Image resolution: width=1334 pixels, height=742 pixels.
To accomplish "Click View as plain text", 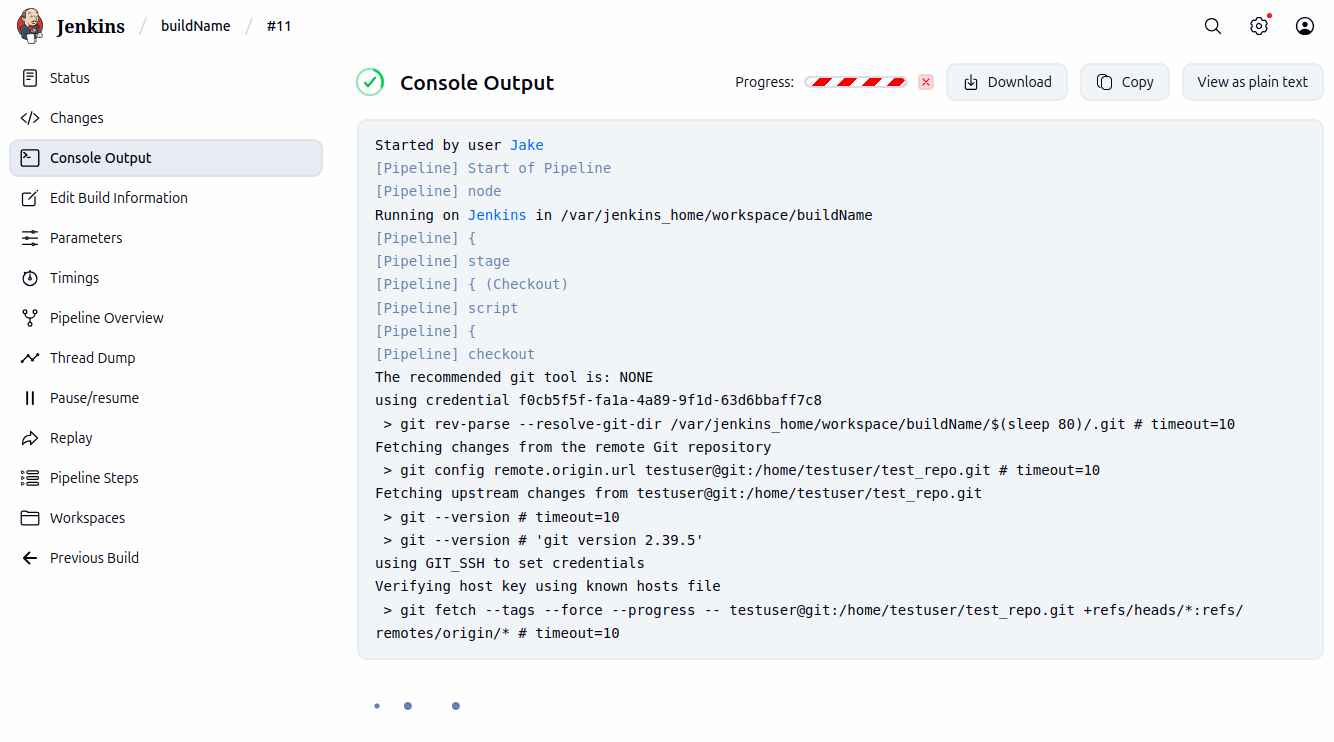I will coord(1252,82).
